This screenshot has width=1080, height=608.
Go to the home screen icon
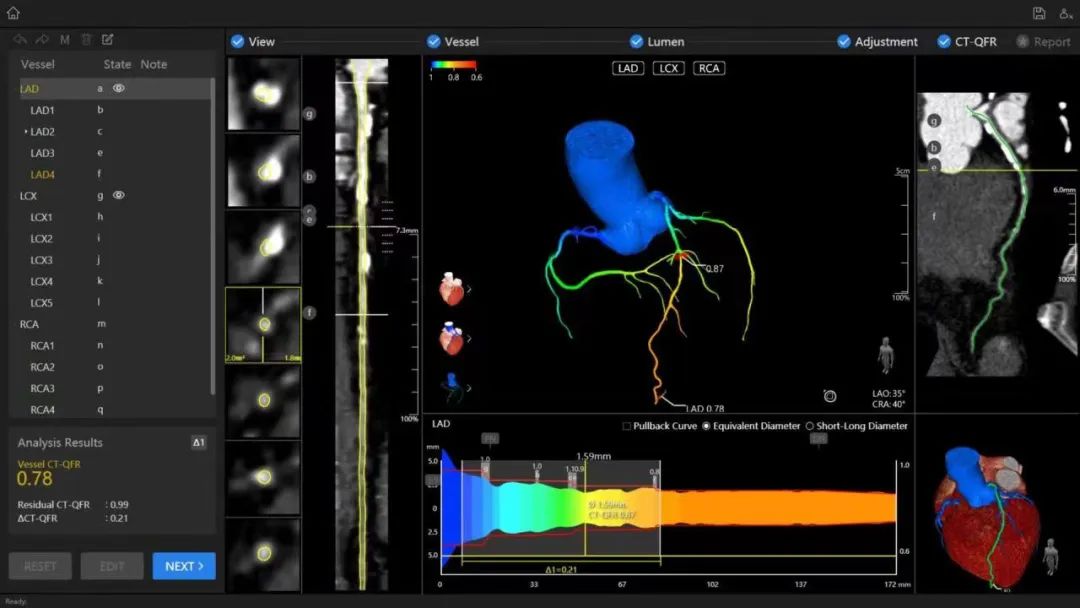[13, 13]
